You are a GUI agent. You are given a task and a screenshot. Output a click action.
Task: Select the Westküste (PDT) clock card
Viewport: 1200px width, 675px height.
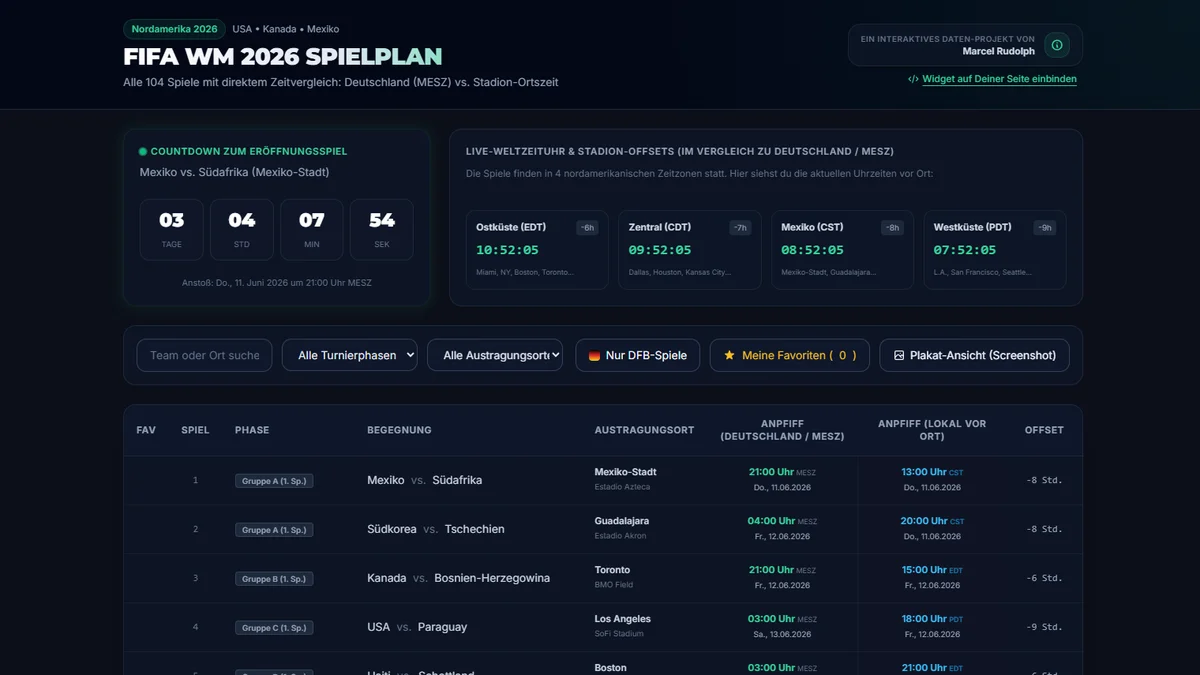995,250
